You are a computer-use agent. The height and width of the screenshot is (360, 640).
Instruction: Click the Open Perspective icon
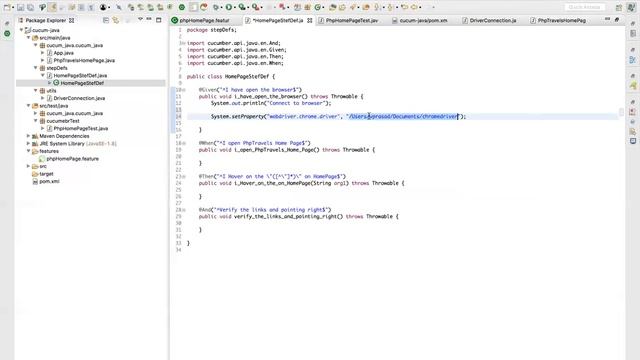coord(619,7)
